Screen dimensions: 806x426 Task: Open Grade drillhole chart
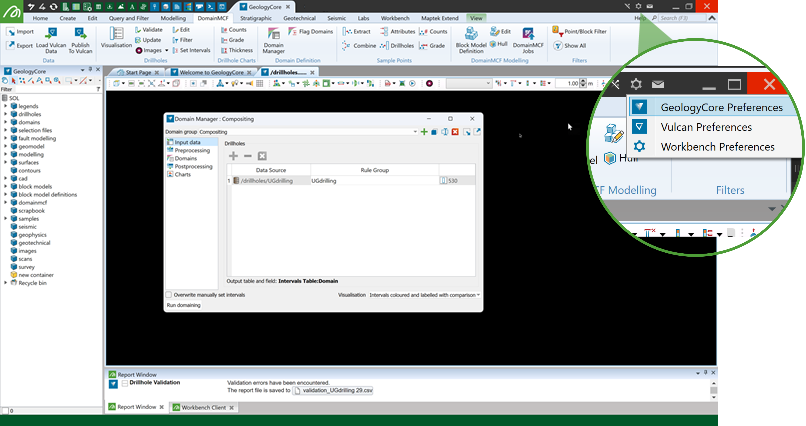(232, 40)
